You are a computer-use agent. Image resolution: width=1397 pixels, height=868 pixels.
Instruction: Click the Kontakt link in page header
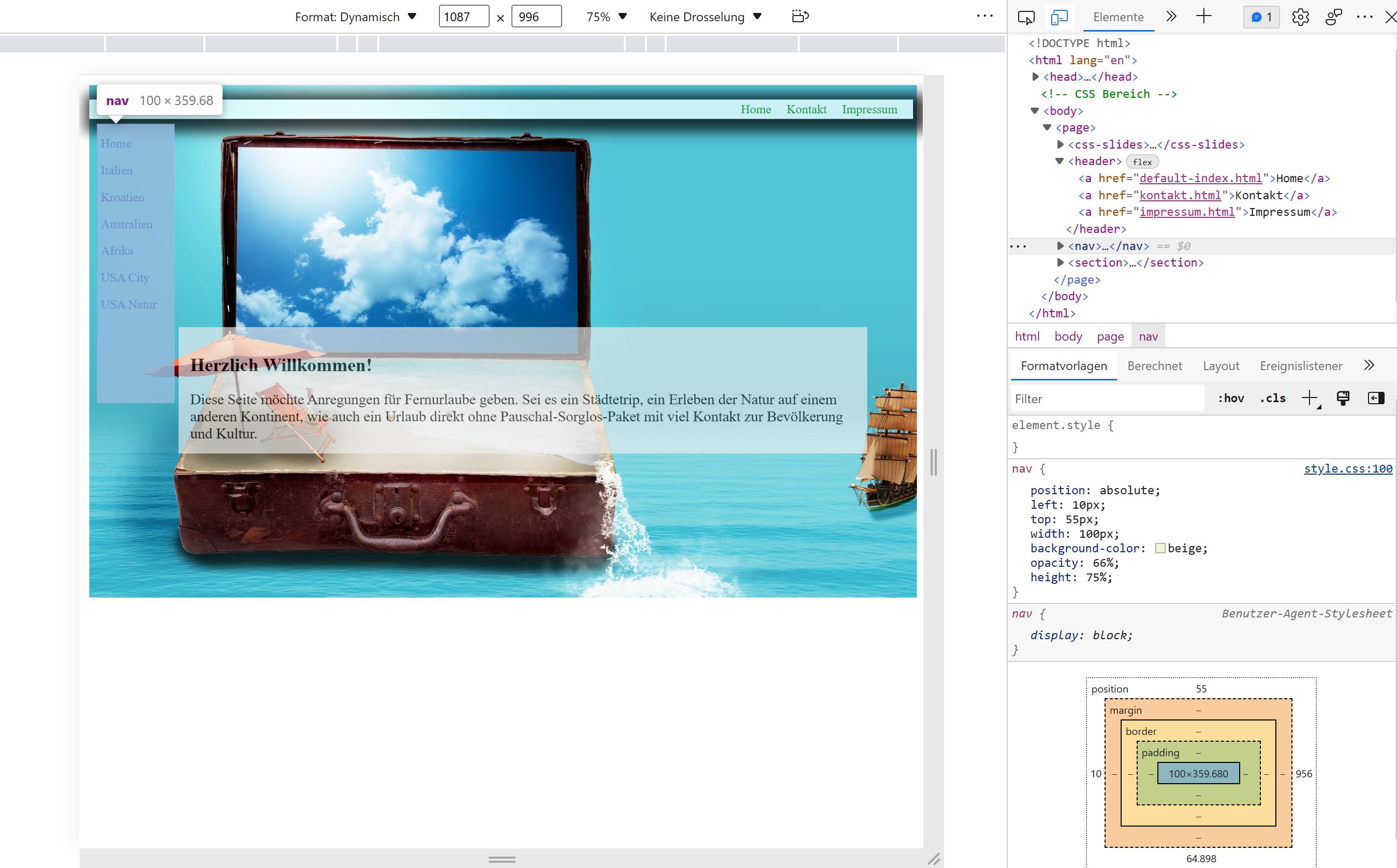[806, 110]
